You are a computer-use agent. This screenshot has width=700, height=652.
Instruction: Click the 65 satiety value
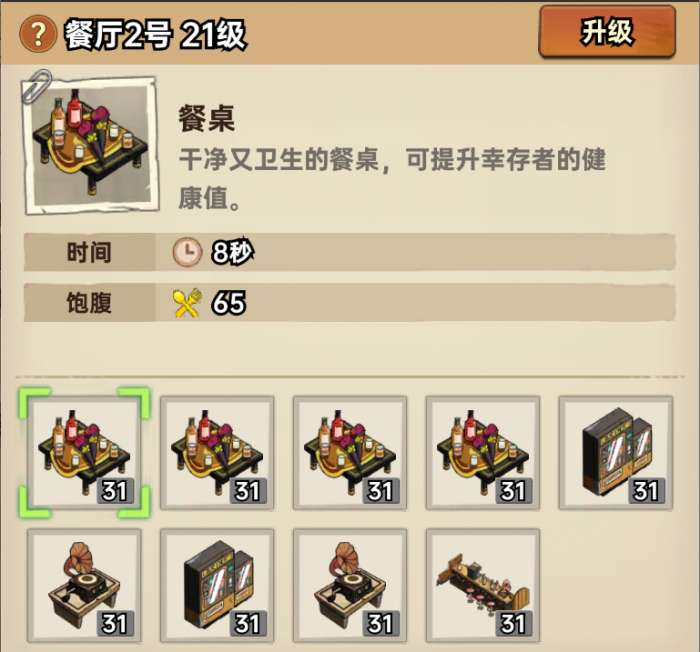click(x=229, y=303)
